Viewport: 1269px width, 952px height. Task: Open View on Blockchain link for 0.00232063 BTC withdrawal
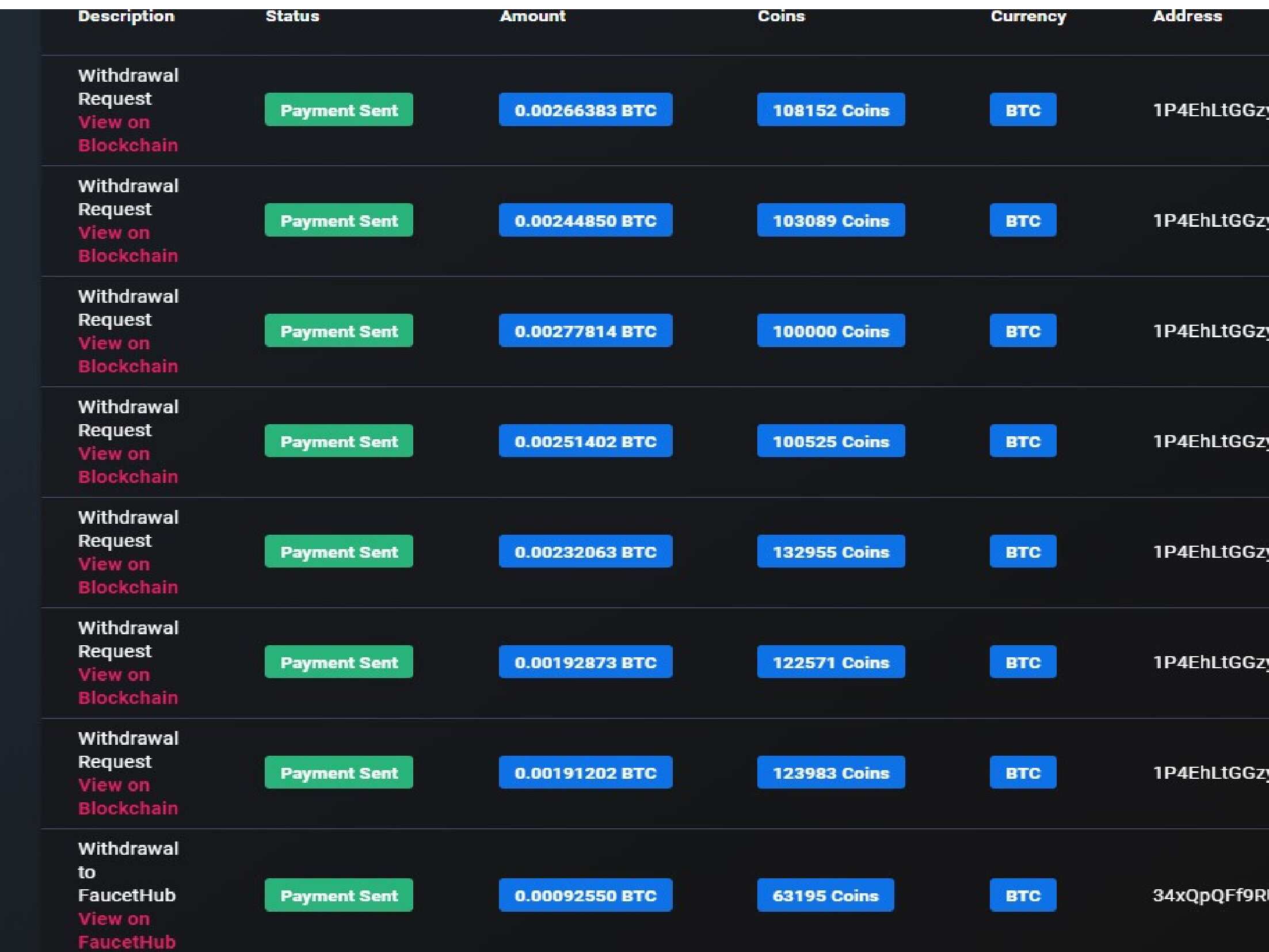tap(128, 576)
